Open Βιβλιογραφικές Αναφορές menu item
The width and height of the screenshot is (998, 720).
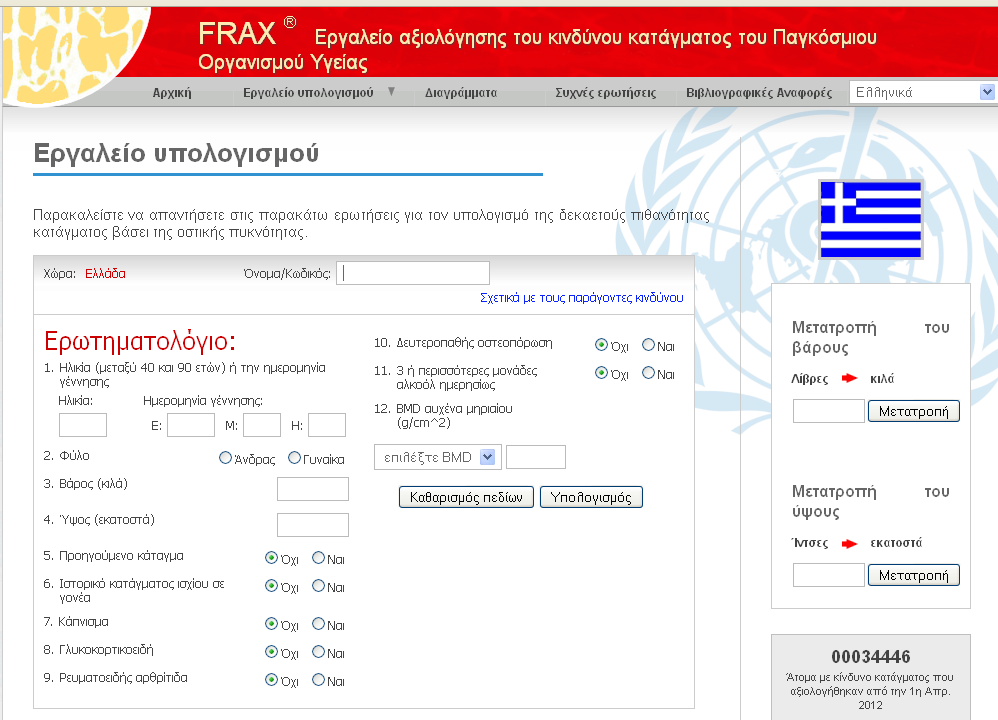pyautogui.click(x=759, y=93)
